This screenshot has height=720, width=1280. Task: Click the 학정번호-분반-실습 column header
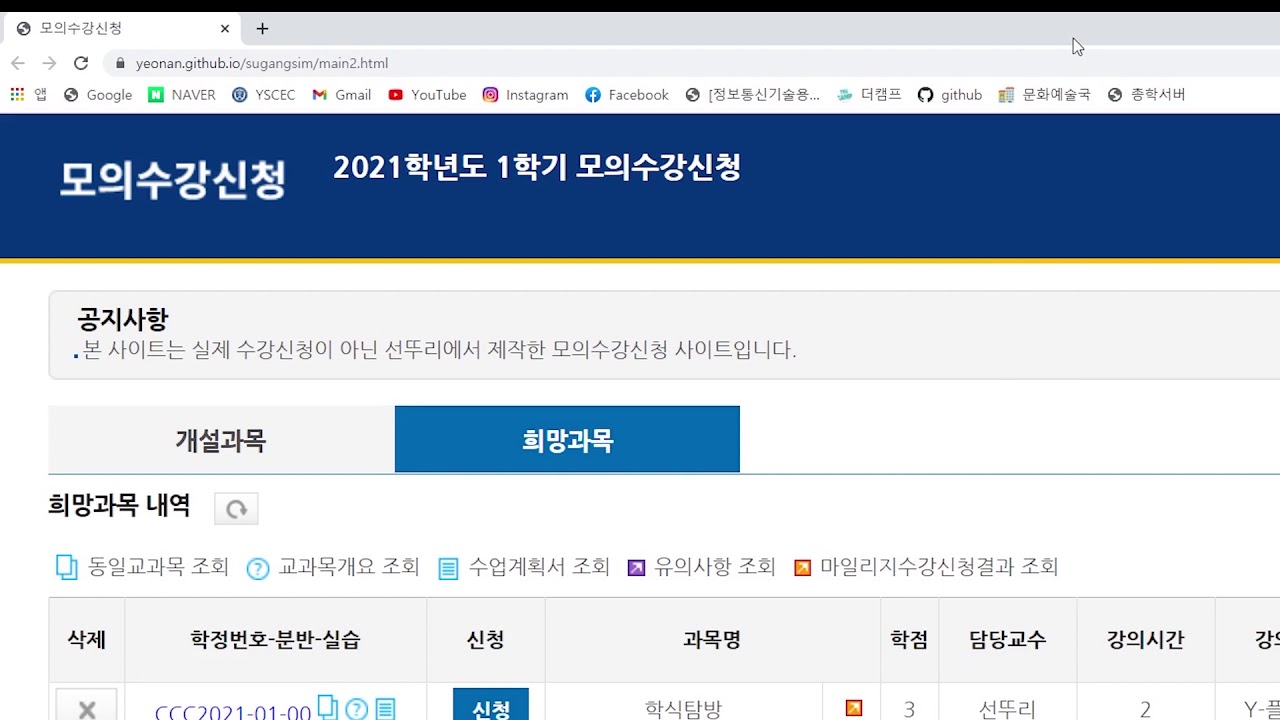pos(275,640)
